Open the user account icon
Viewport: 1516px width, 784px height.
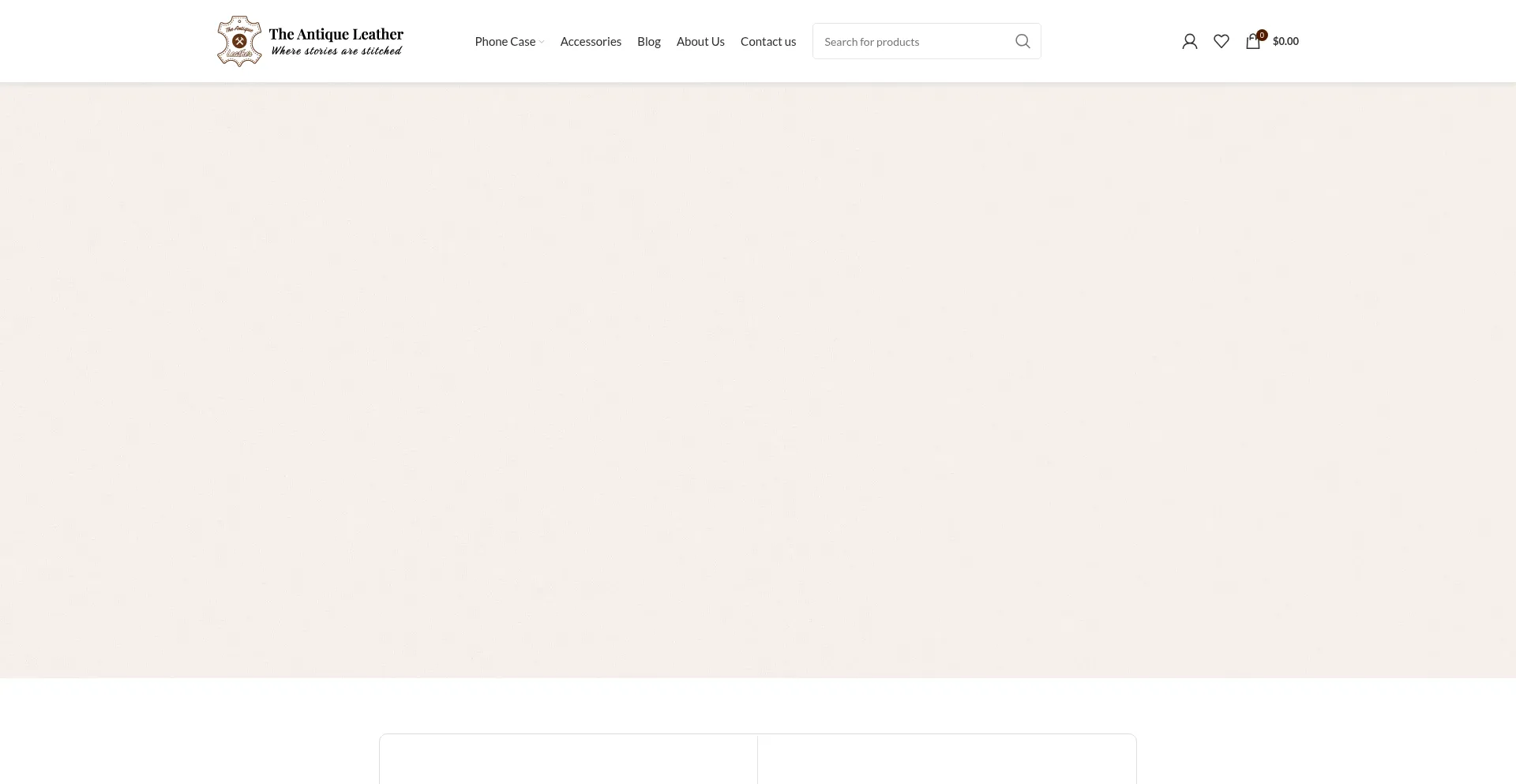coord(1189,41)
